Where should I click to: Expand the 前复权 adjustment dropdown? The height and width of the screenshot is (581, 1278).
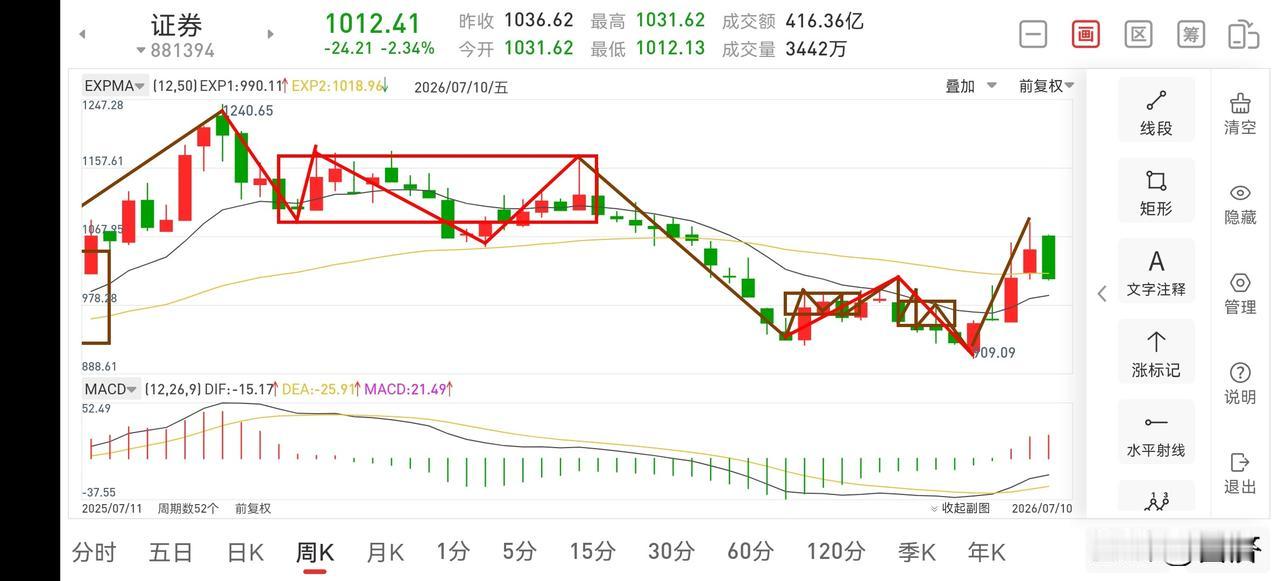point(1046,86)
